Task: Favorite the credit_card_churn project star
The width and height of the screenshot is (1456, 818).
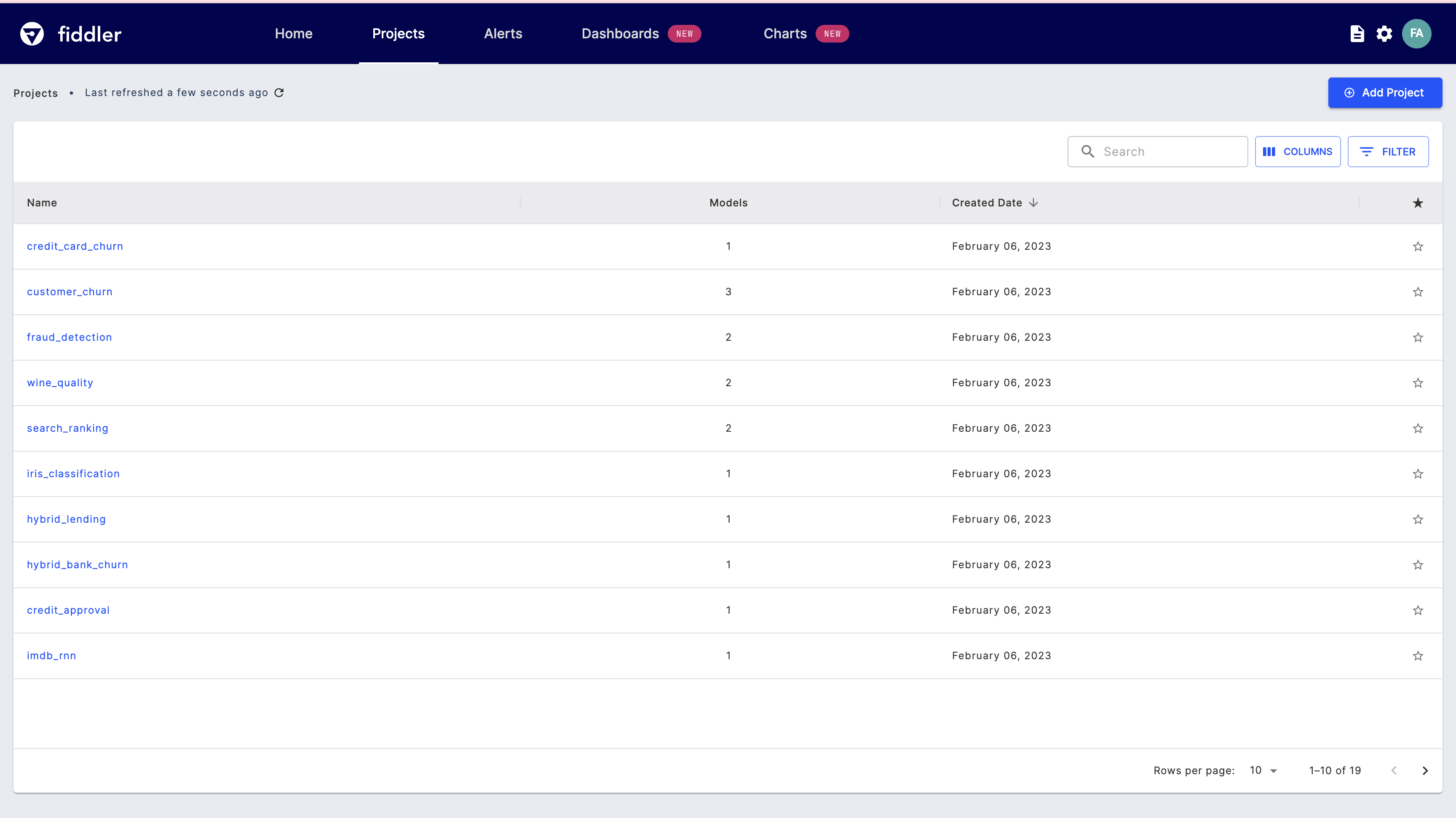Action: coord(1418,246)
